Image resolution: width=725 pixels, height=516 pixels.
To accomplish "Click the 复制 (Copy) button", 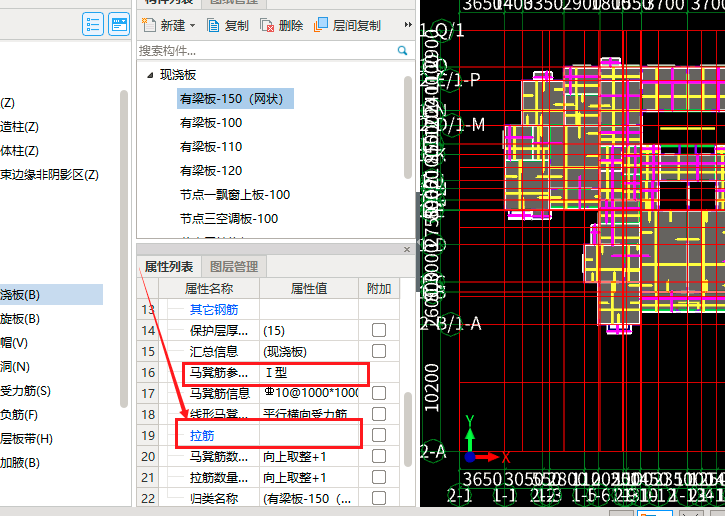I will [x=227, y=25].
